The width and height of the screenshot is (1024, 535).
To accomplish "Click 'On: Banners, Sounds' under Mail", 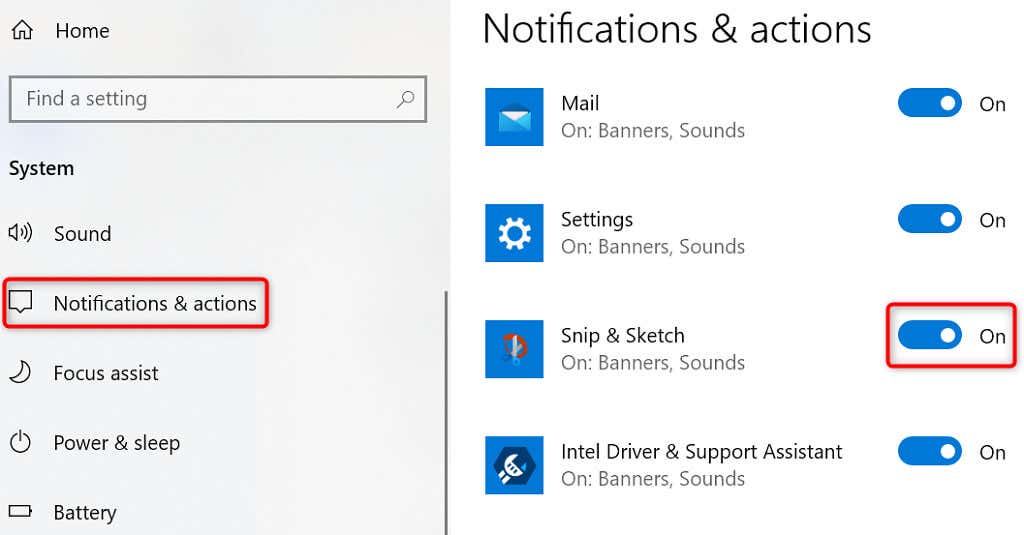I will (x=653, y=131).
